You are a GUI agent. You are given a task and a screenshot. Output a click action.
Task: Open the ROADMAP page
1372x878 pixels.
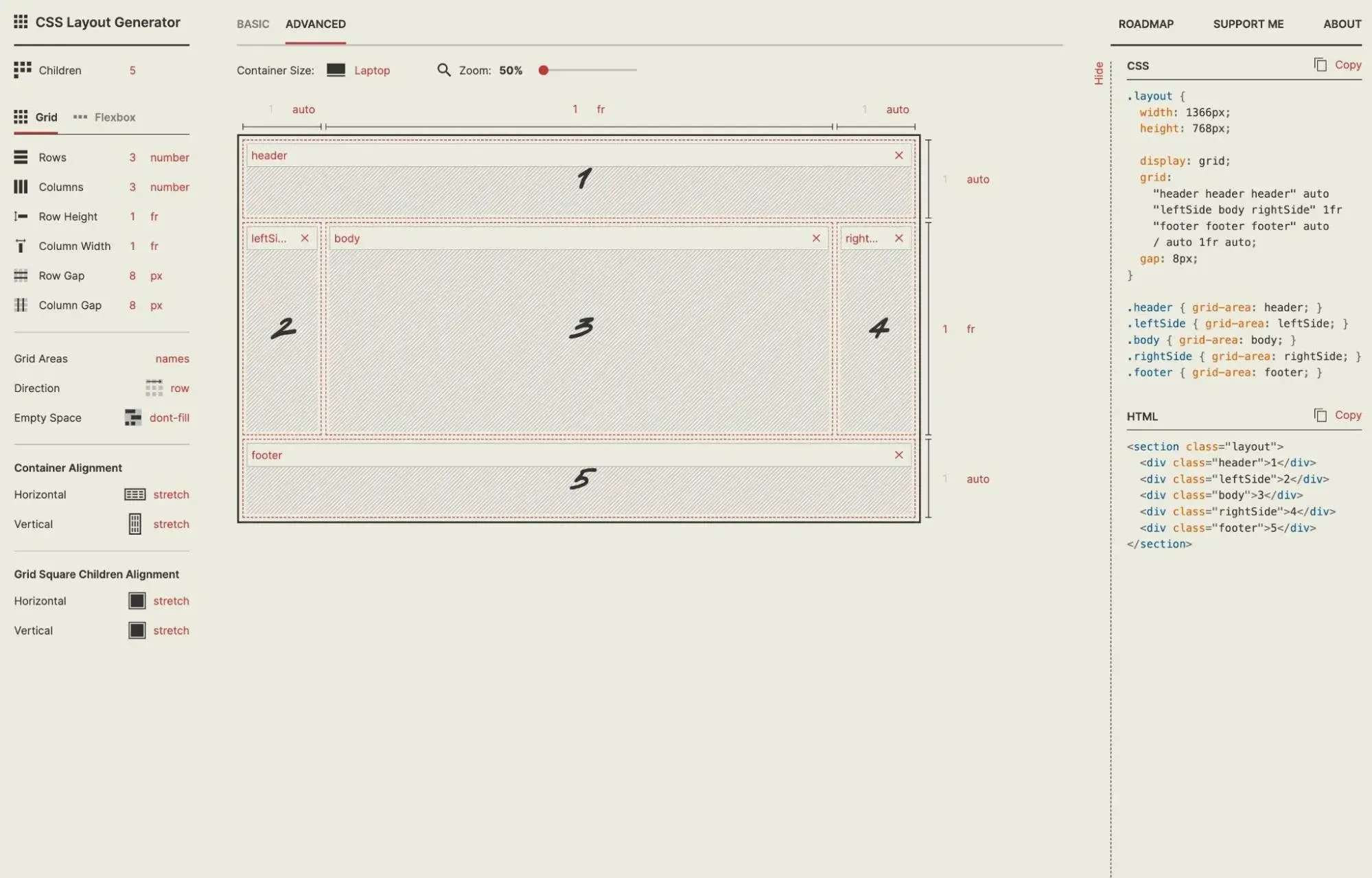coord(1146,24)
